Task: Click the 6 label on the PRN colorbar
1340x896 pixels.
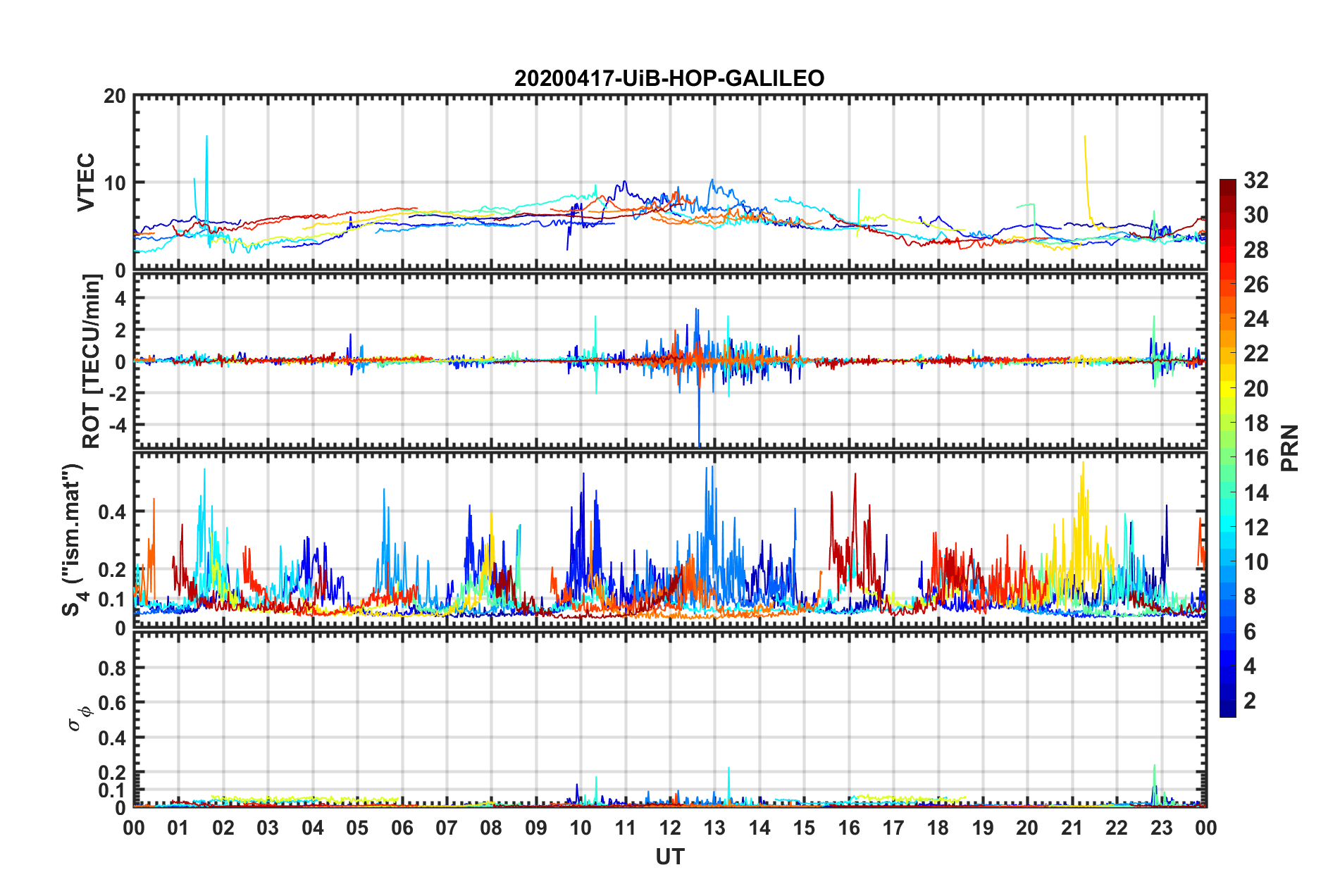Action: [x=1250, y=631]
